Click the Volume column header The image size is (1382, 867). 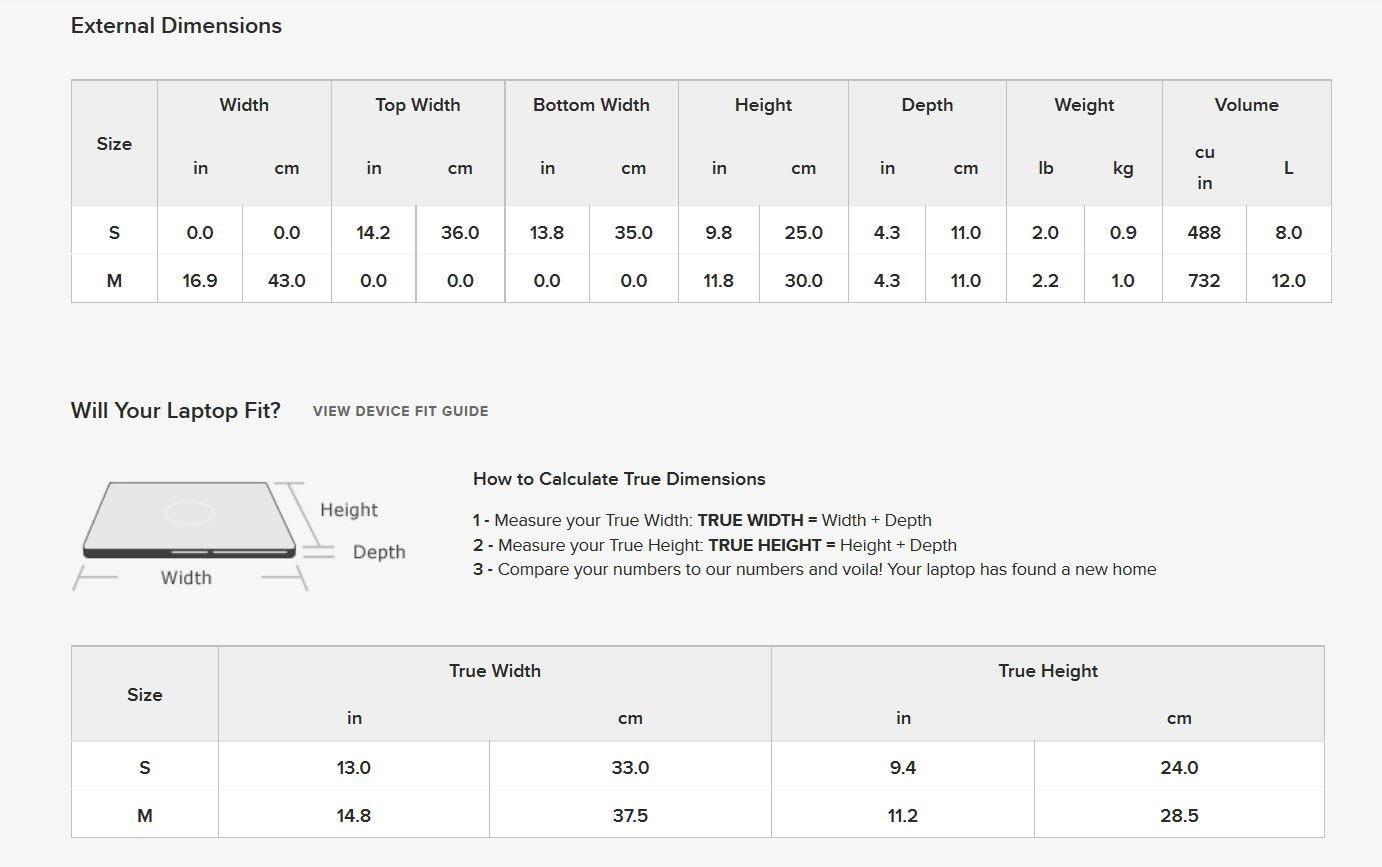[x=1246, y=105]
